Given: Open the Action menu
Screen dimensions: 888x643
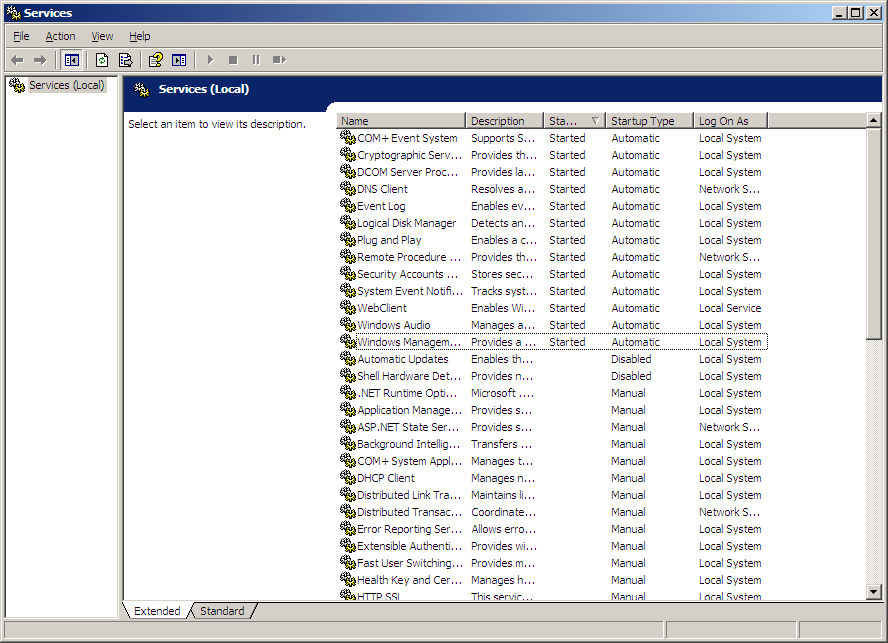Looking at the screenshot, I should pyautogui.click(x=60, y=36).
